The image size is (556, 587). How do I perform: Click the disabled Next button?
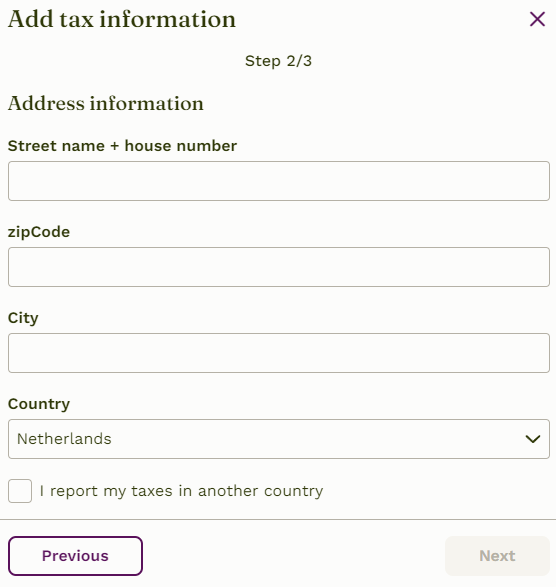tap(497, 556)
